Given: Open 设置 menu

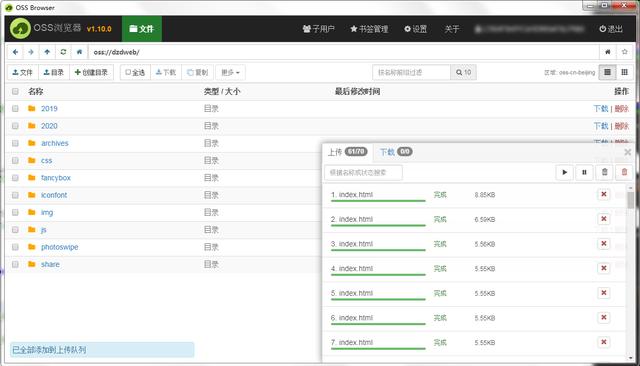Looking at the screenshot, I should [416, 29].
